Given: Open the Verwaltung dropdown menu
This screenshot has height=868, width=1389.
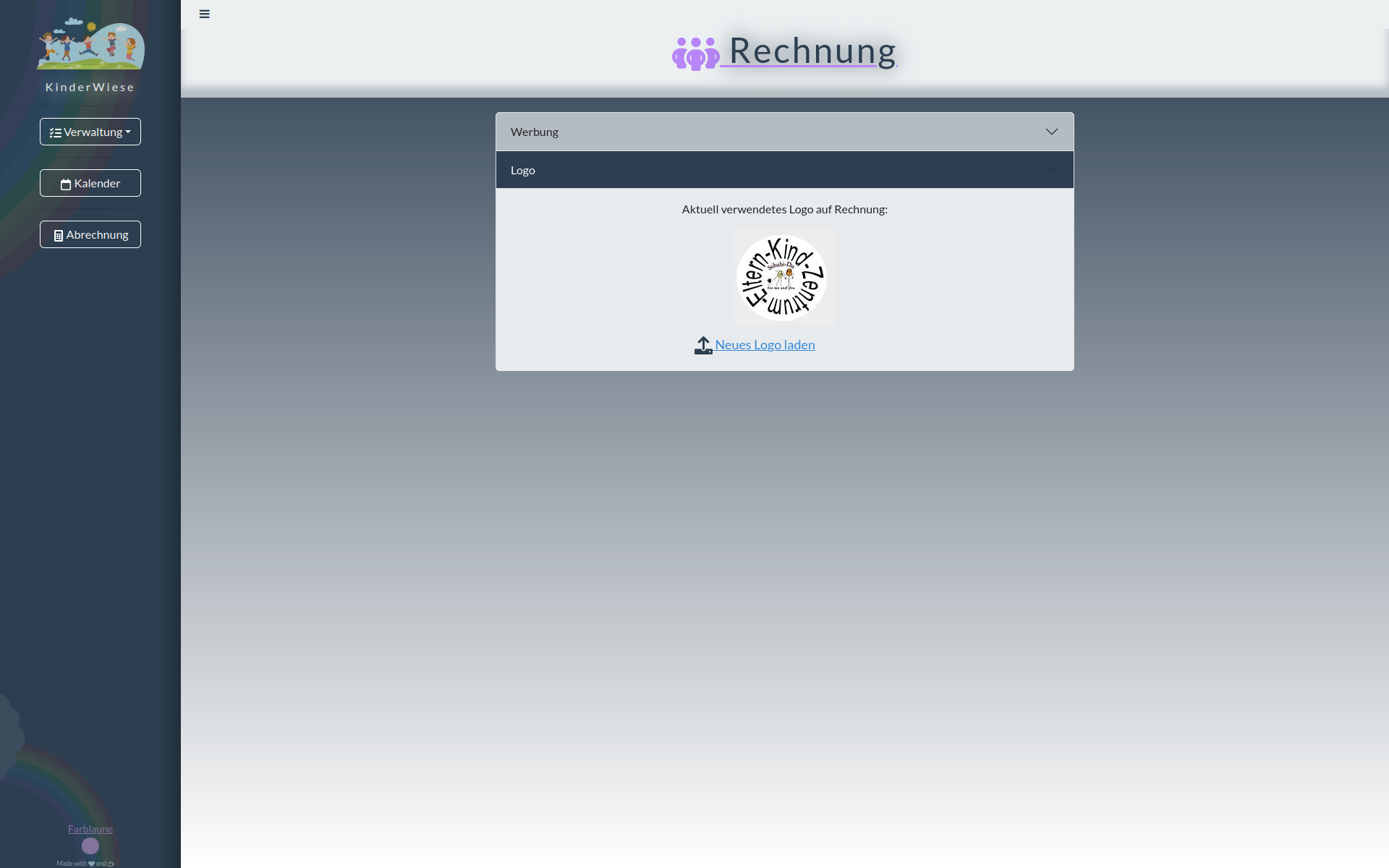Looking at the screenshot, I should tap(90, 132).
